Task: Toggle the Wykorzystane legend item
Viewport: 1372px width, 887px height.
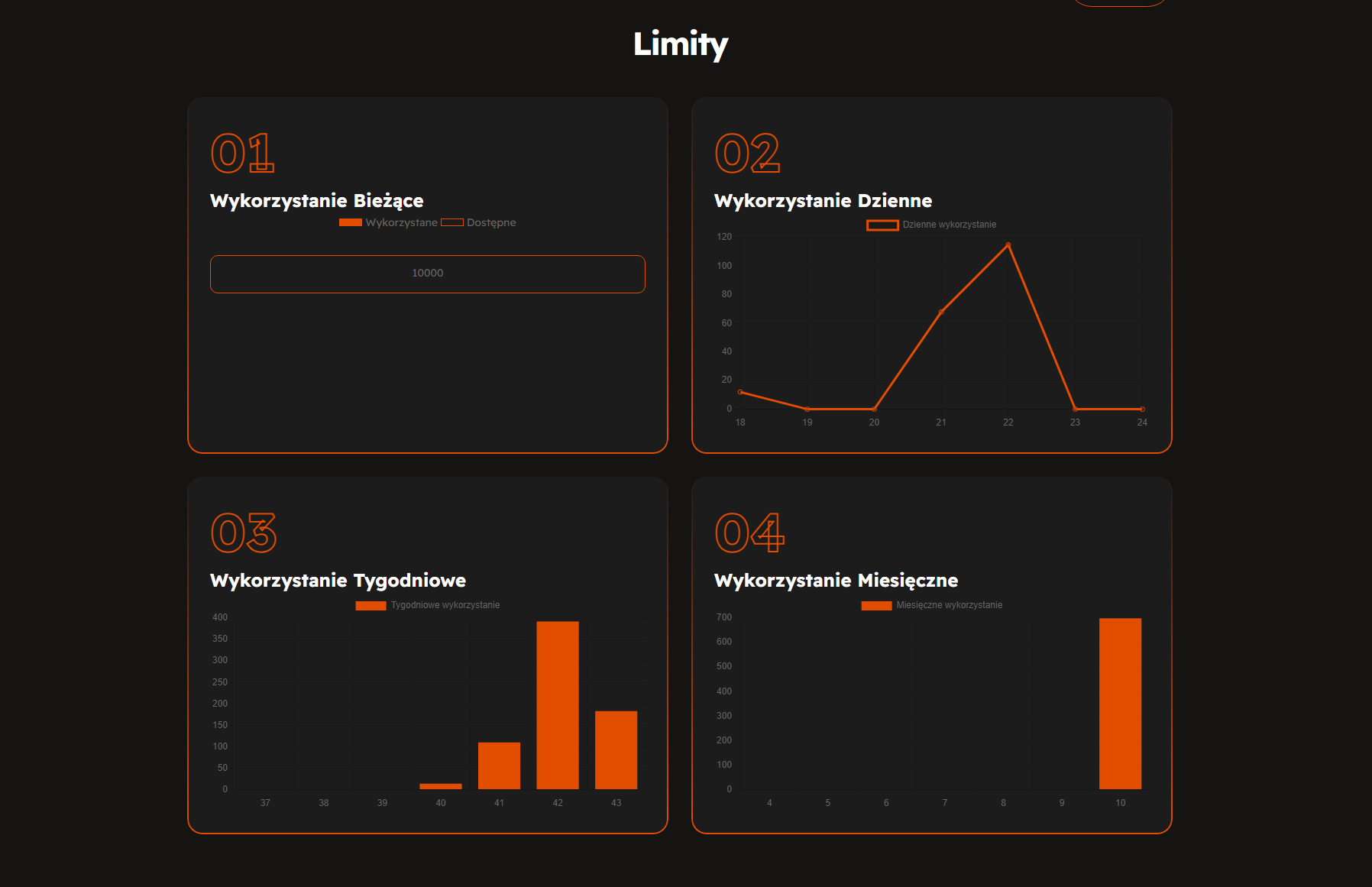Action: click(388, 222)
